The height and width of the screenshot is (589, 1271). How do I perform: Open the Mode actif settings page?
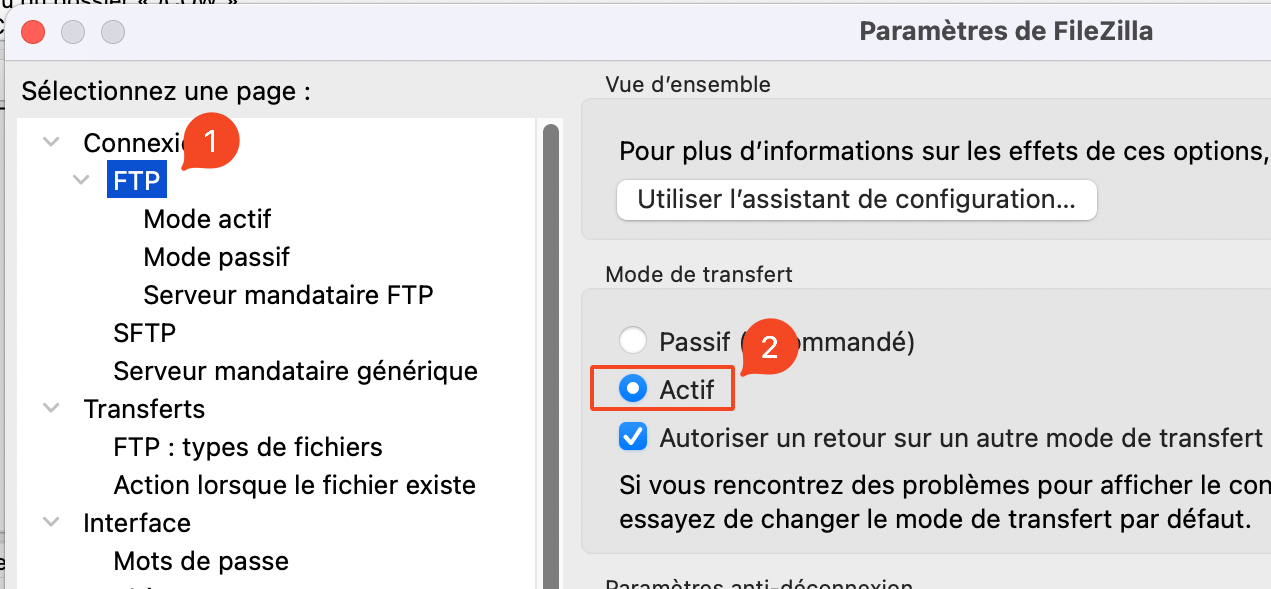(207, 219)
